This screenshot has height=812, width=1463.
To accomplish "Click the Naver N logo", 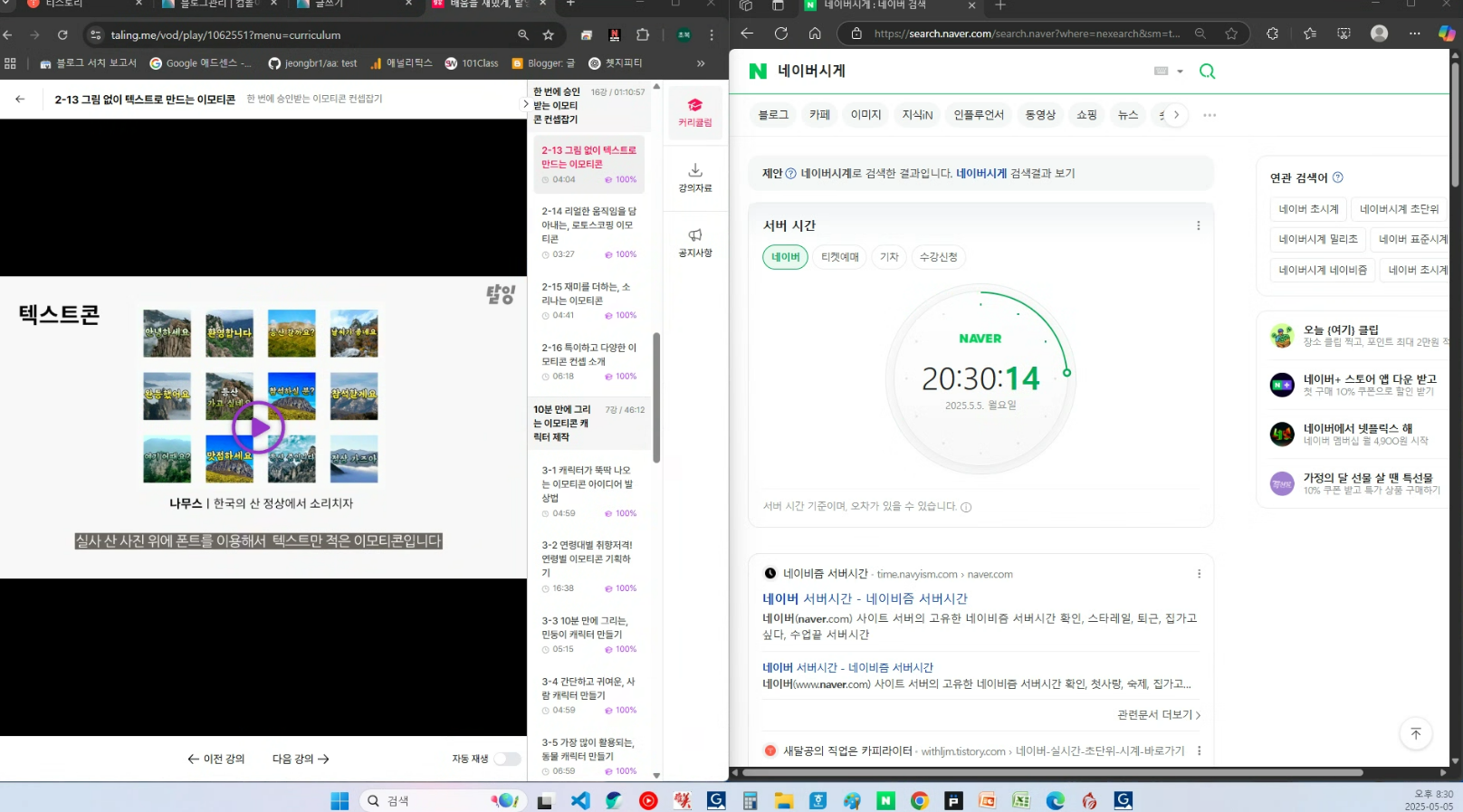I will [758, 71].
